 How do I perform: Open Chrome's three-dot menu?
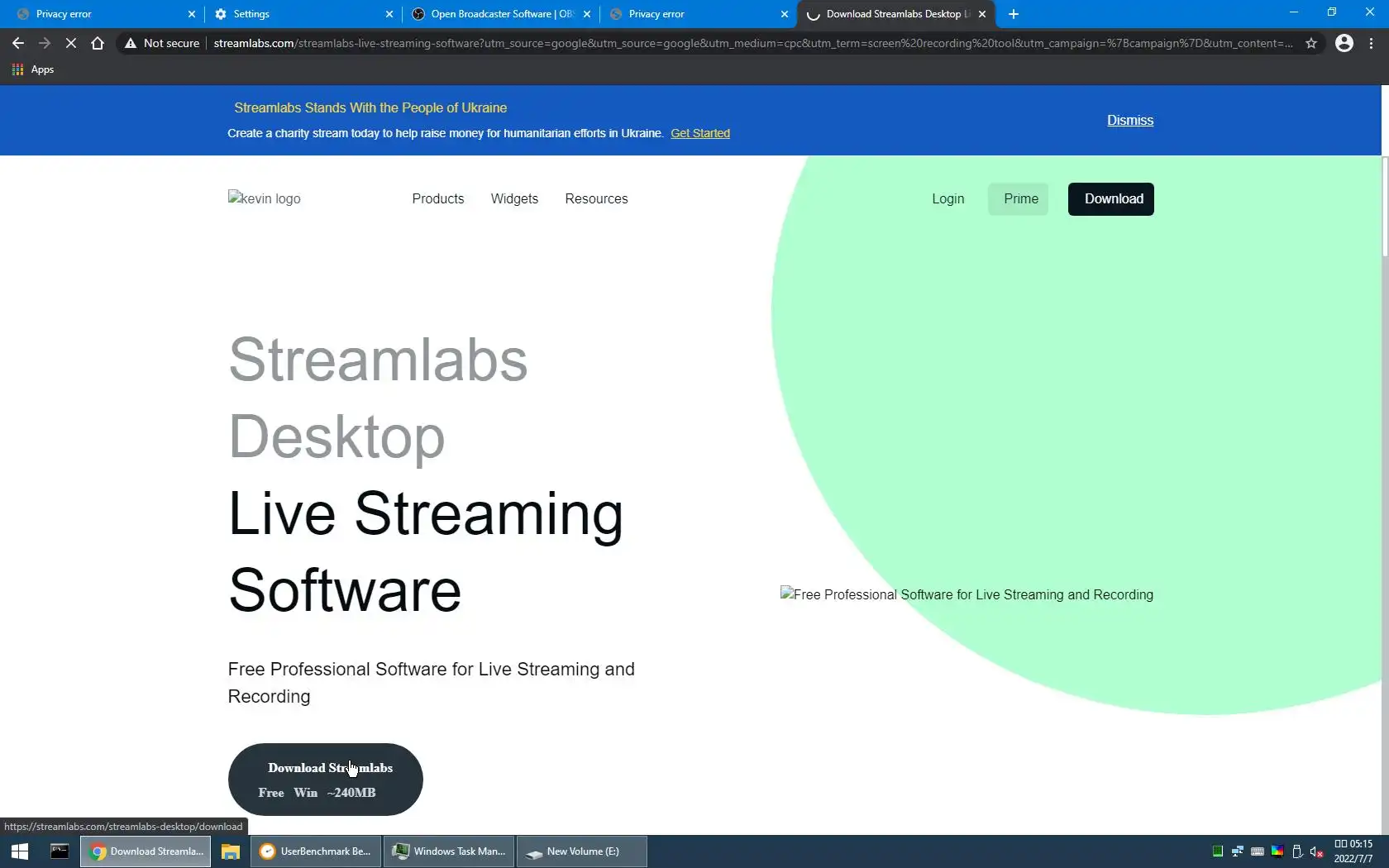[x=1372, y=43]
